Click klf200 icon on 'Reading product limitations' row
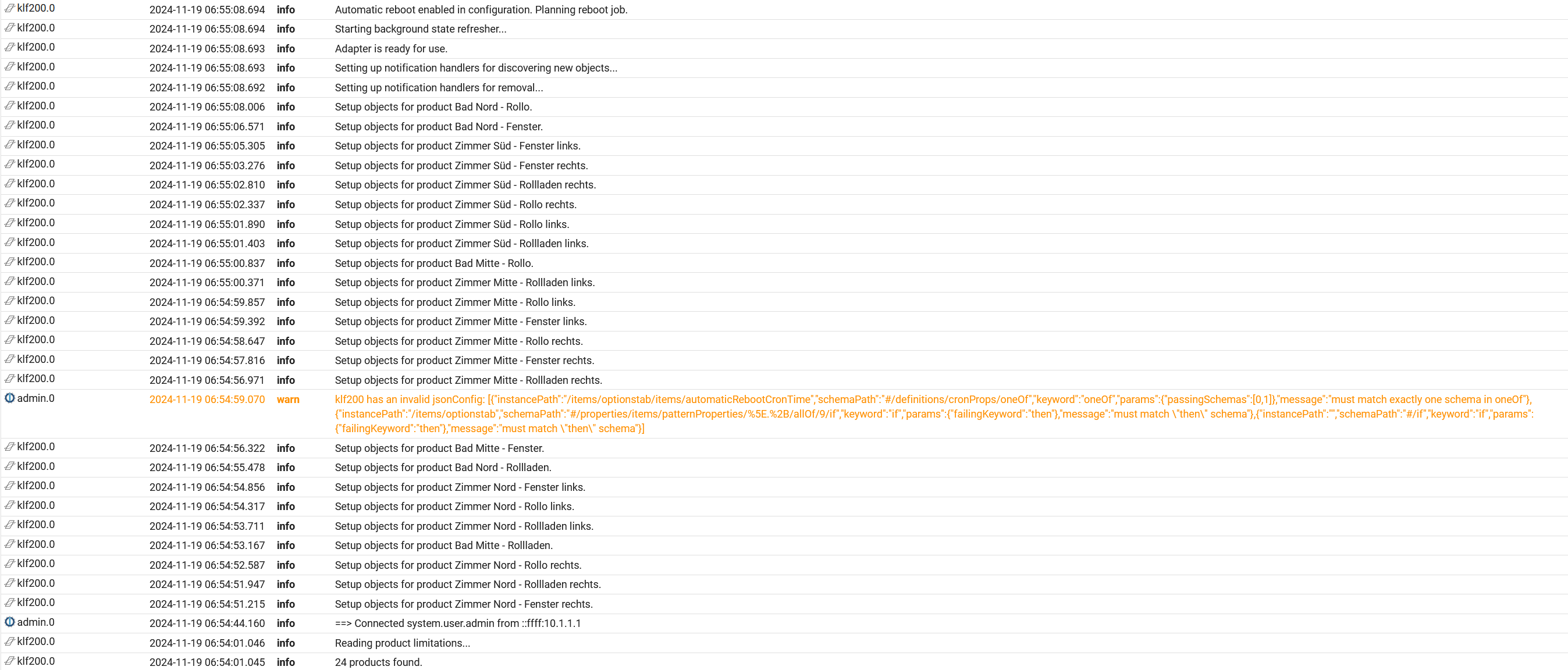 click(x=10, y=642)
